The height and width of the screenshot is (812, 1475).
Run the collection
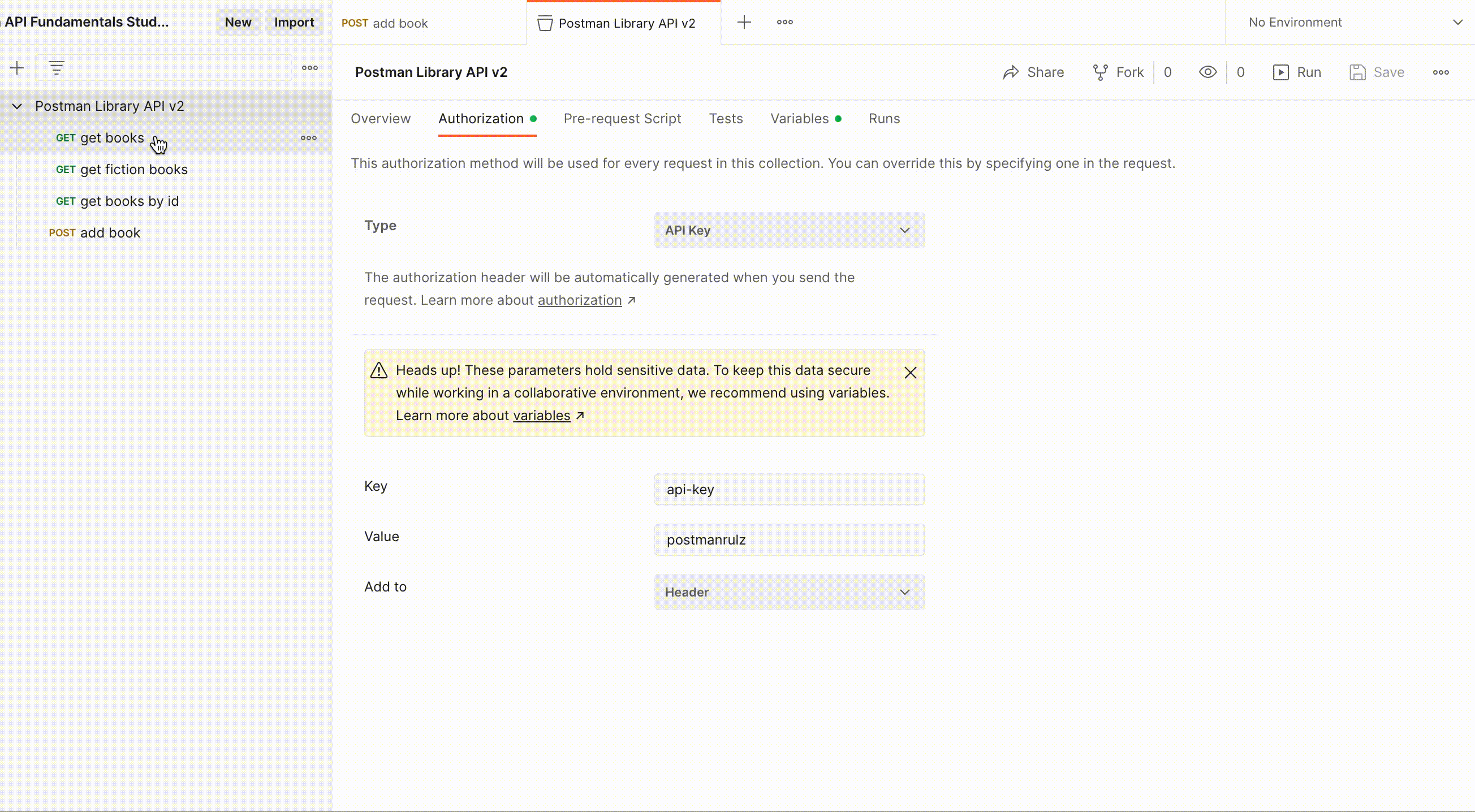coord(1297,72)
